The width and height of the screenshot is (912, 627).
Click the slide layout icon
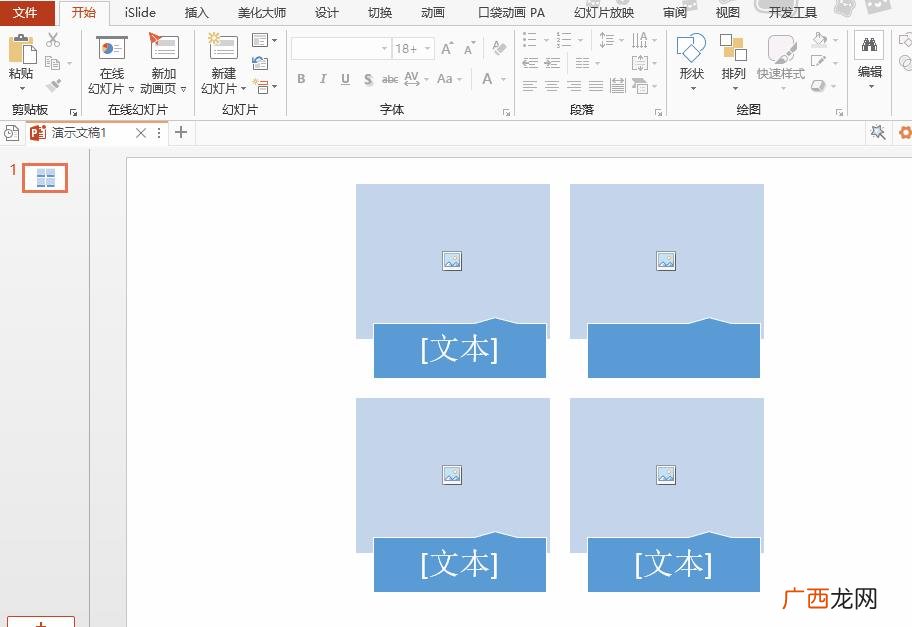pos(260,40)
